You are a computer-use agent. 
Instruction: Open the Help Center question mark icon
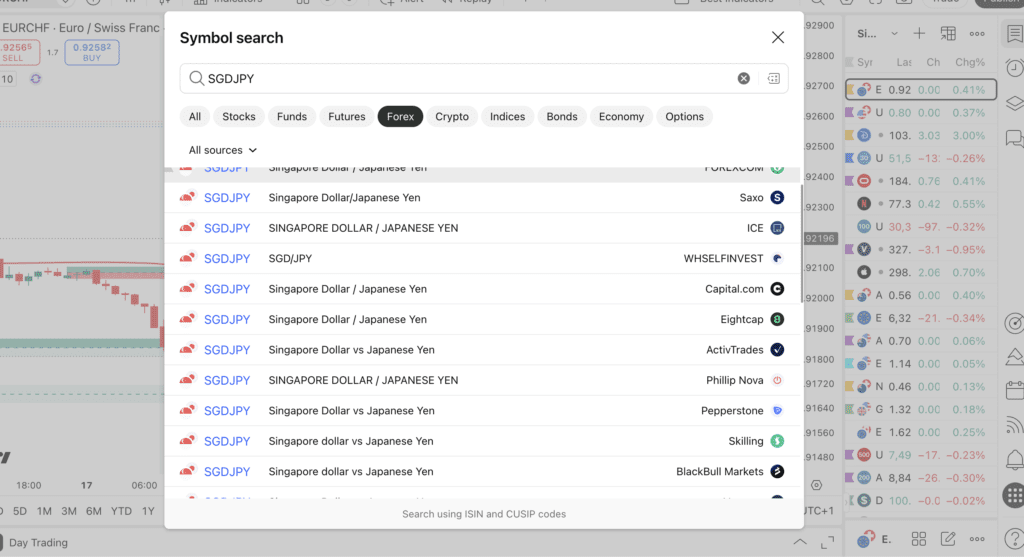coord(1014,539)
